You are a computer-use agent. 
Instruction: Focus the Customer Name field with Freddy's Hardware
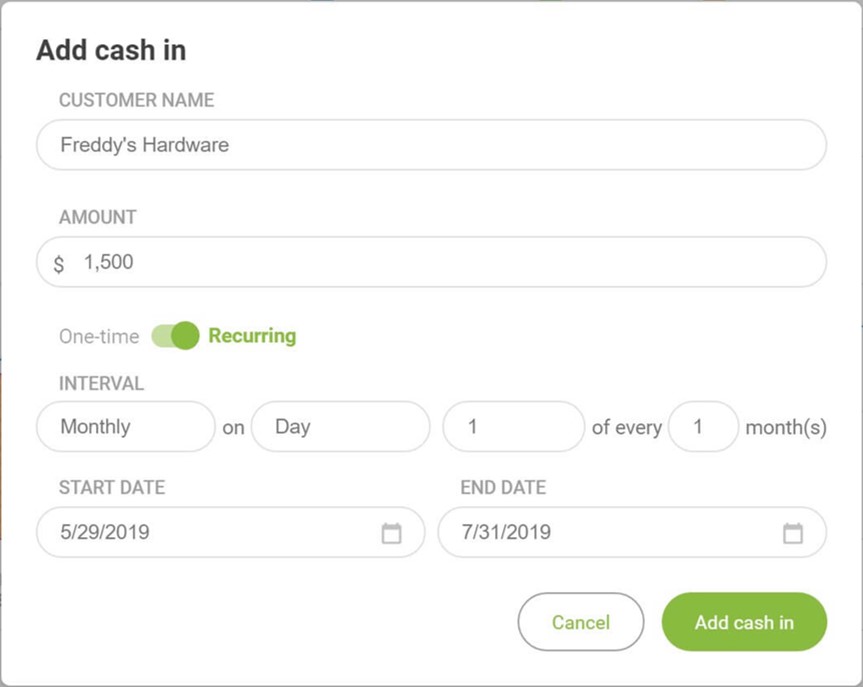pyautogui.click(x=432, y=145)
